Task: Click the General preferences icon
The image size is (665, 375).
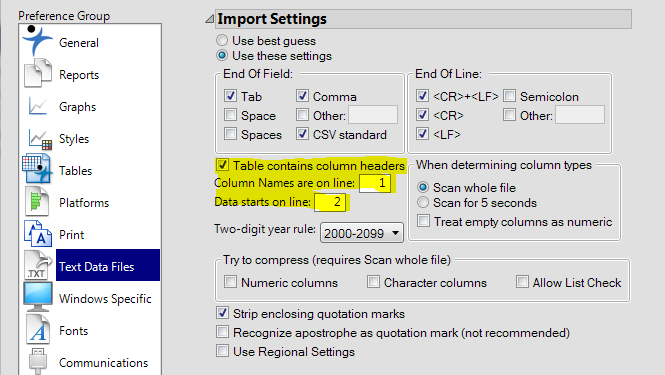Action: coord(38,41)
